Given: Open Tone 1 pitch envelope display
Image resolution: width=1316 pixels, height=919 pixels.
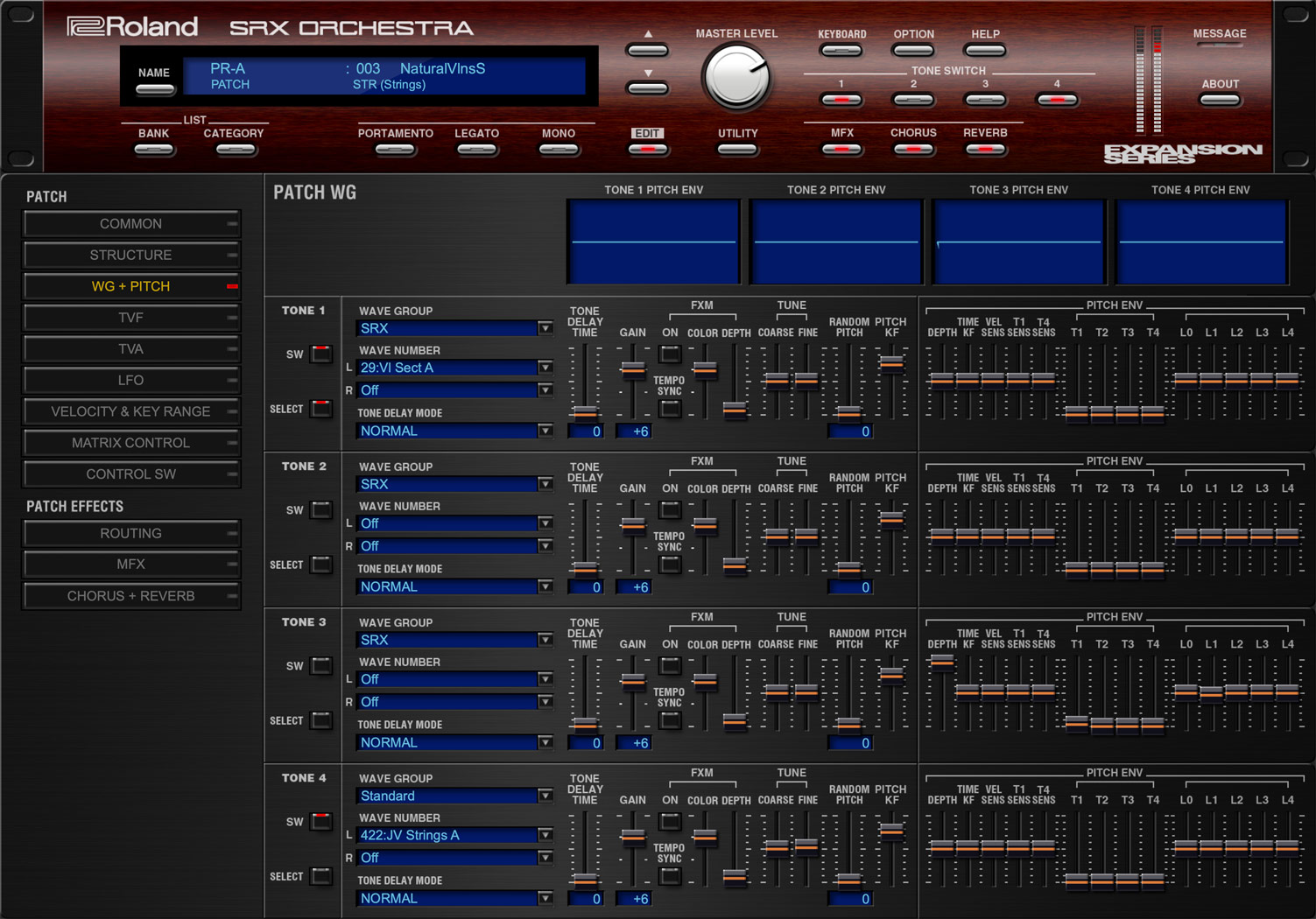Looking at the screenshot, I should [x=653, y=242].
